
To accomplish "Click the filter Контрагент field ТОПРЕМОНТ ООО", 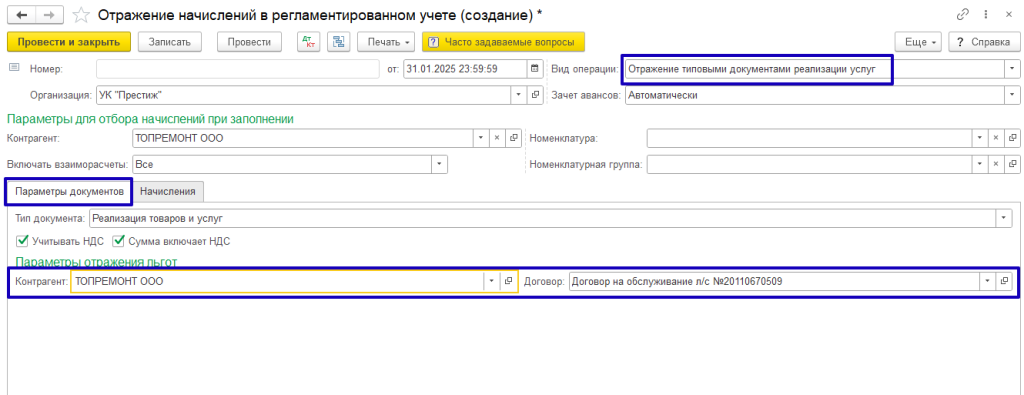I will [x=303, y=138].
